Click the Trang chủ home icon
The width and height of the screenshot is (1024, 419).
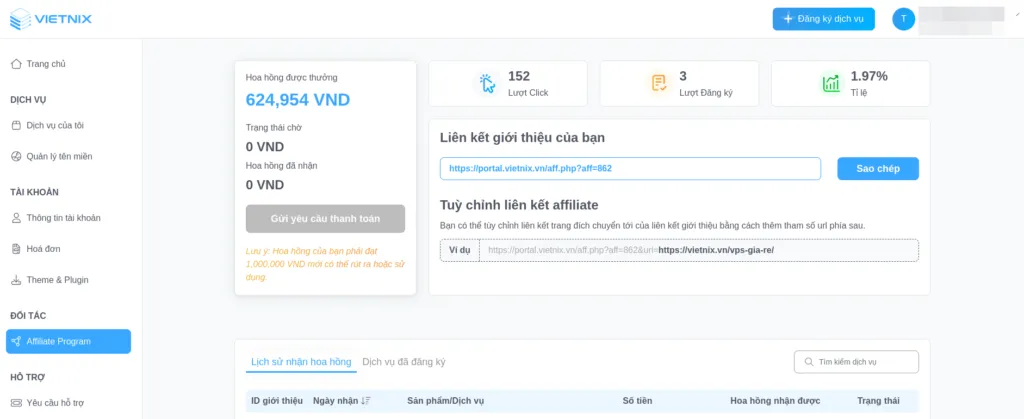pos(16,64)
